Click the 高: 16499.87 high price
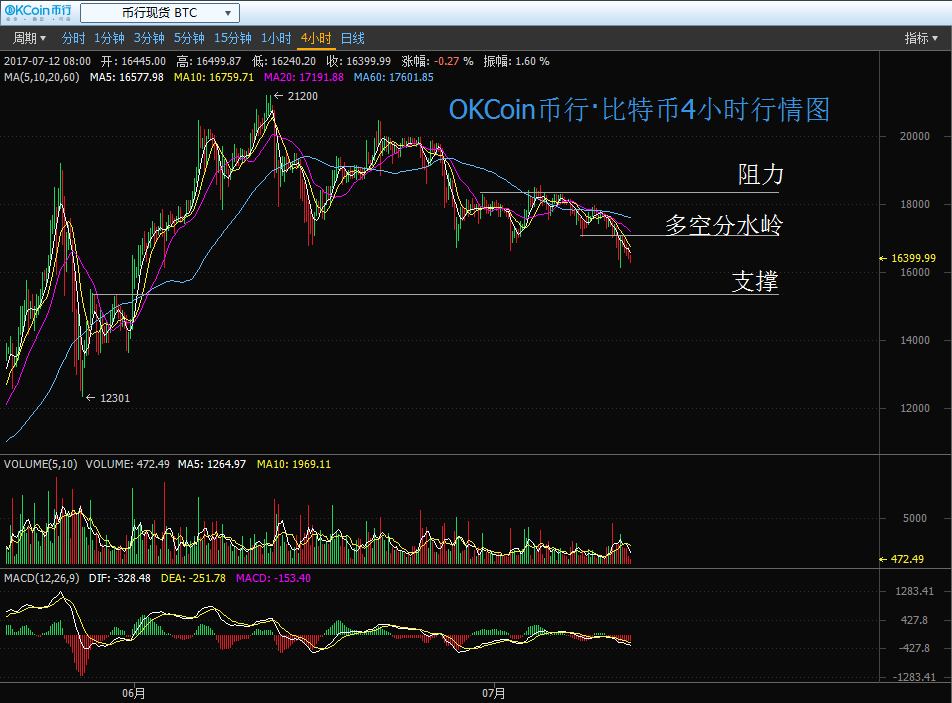952x703 pixels. [209, 61]
